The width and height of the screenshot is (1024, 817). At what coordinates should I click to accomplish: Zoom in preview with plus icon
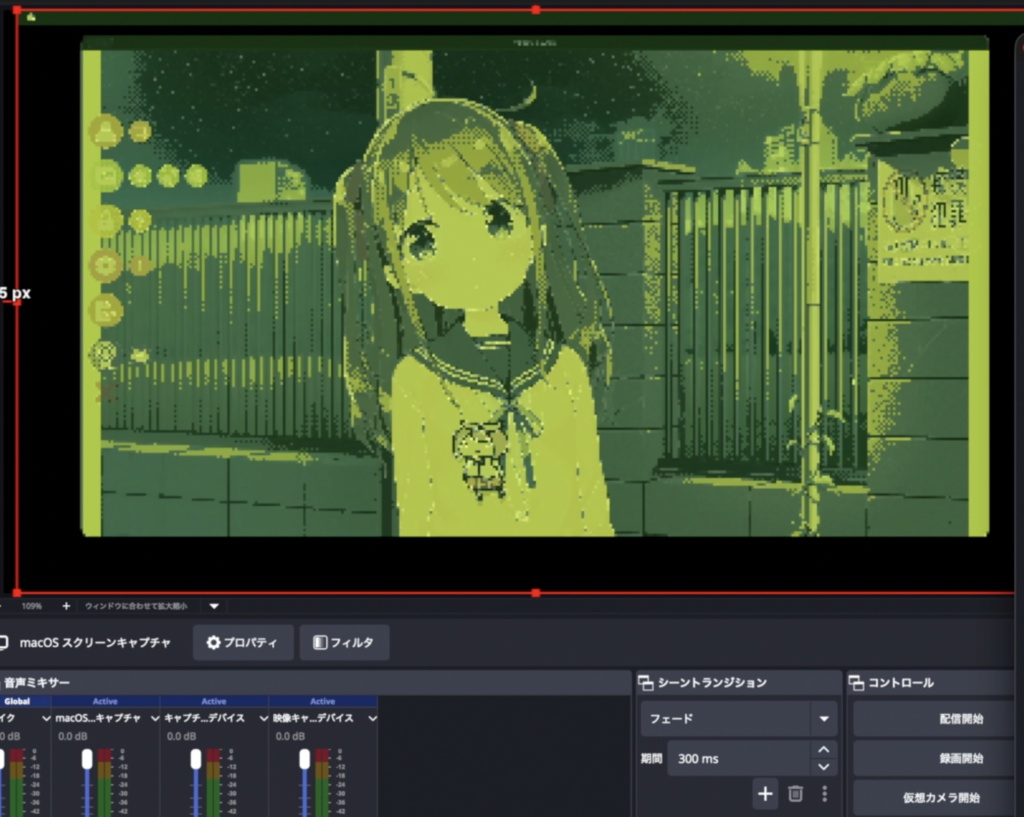[x=66, y=606]
